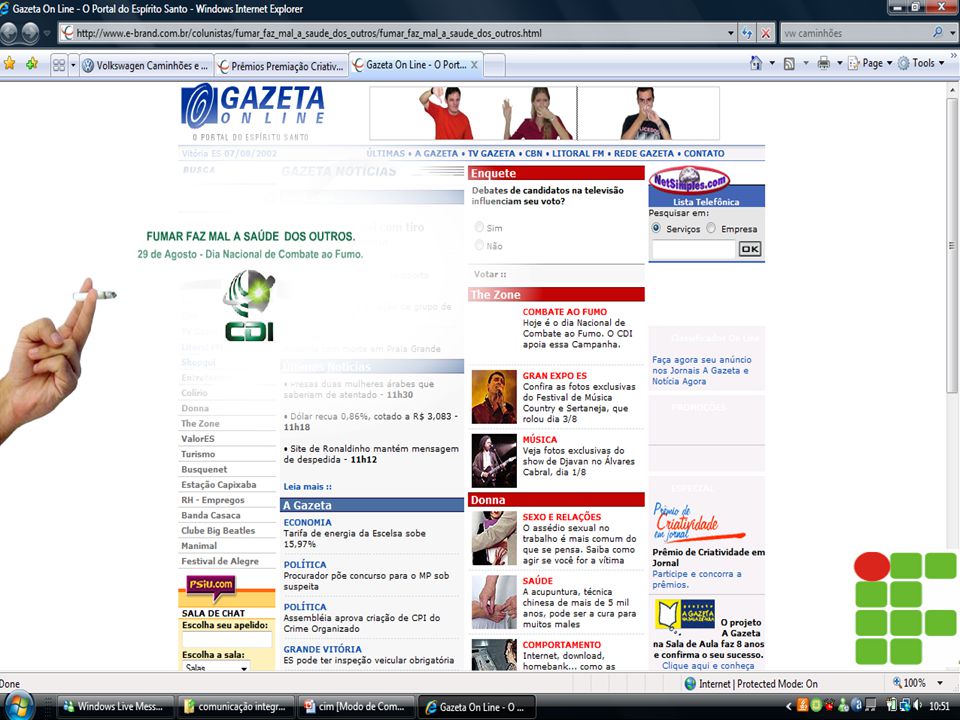Click the Print icon in command bar
This screenshot has width=960, height=720.
pos(824,63)
